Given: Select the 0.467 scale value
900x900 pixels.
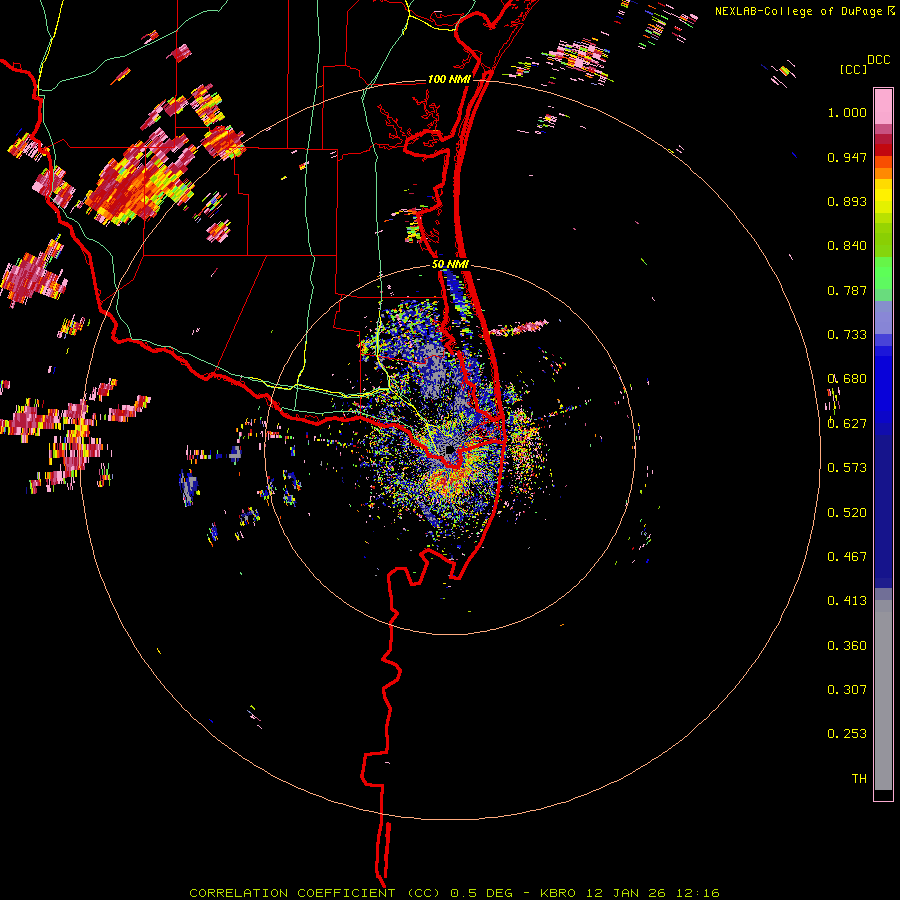Looking at the screenshot, I should click(x=847, y=557).
